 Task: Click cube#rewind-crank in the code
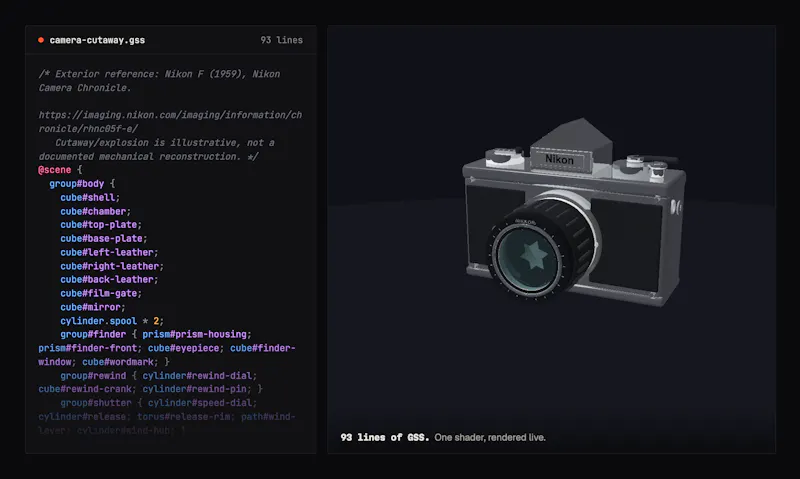coord(85,389)
